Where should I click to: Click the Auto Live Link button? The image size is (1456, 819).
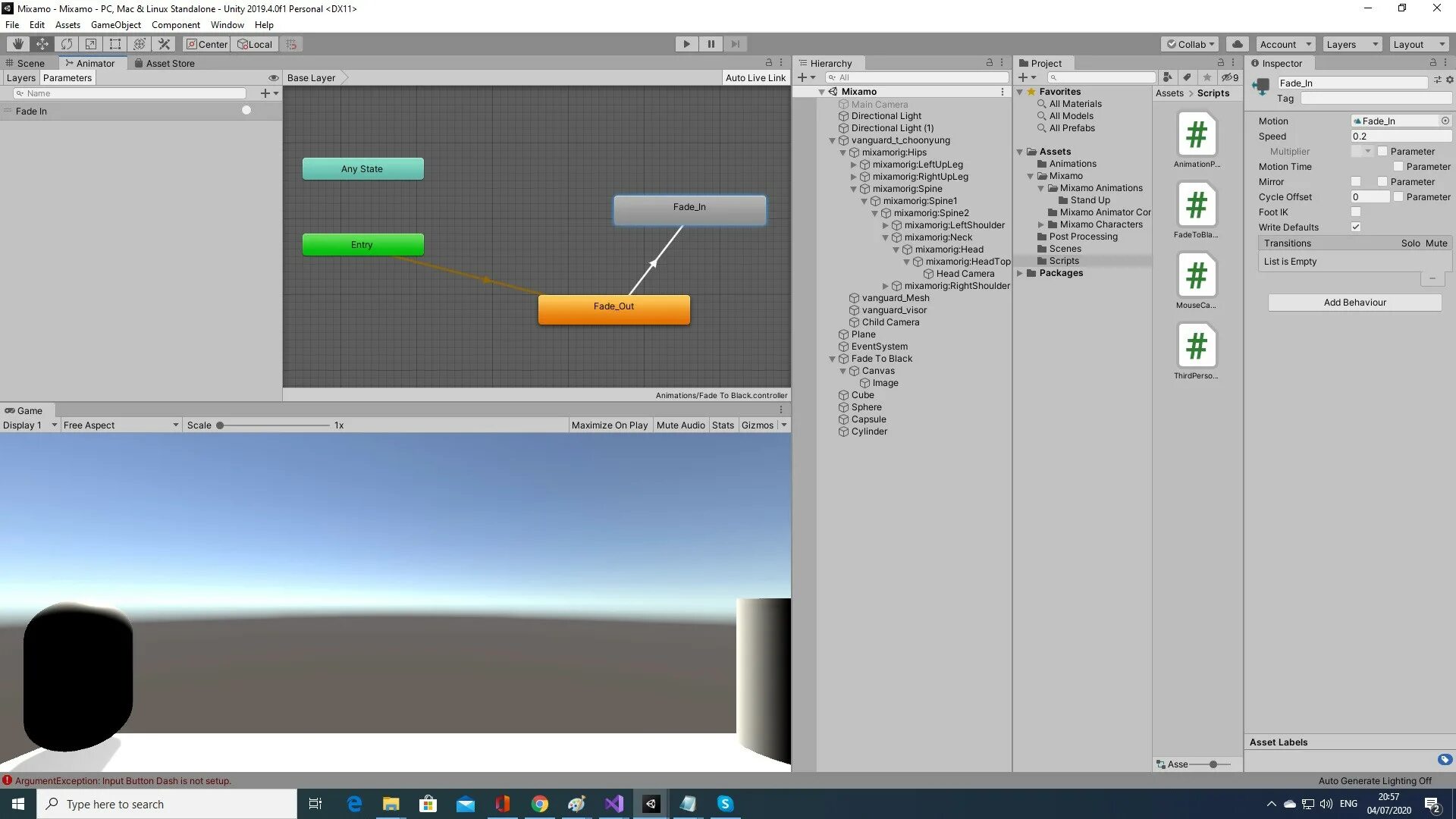pos(755,77)
